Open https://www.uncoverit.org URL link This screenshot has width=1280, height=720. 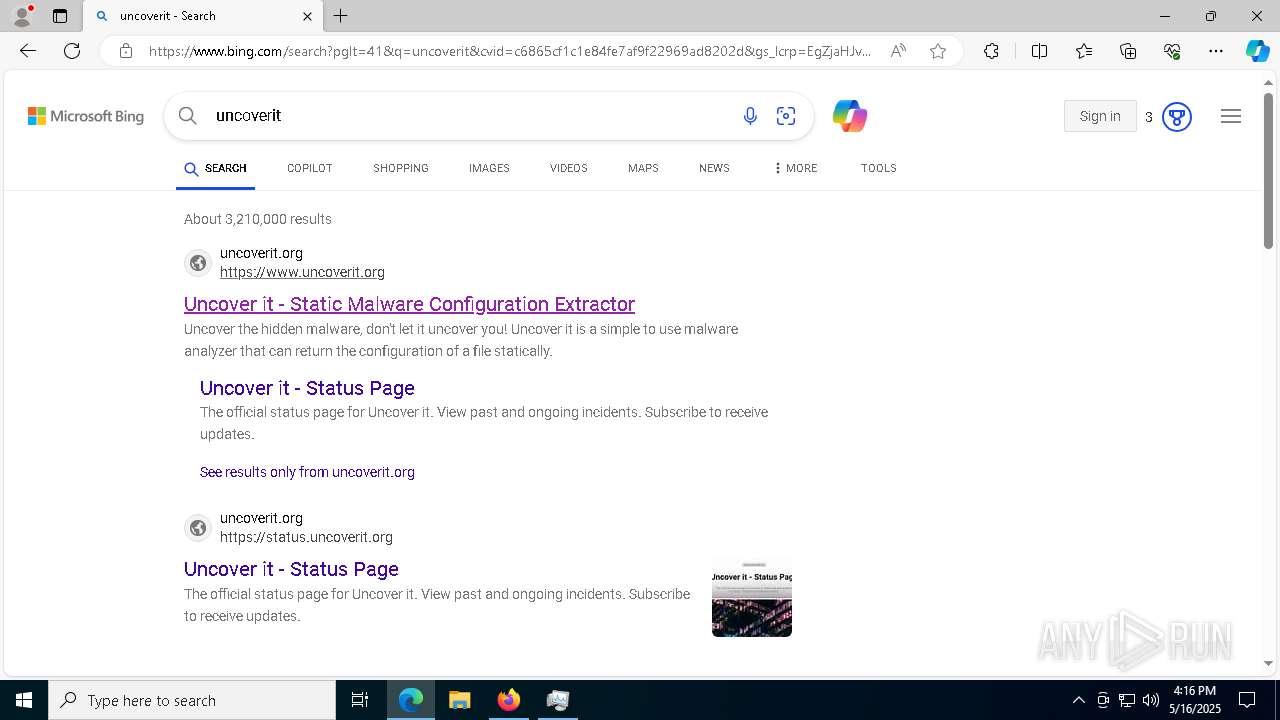pyautogui.click(x=302, y=272)
